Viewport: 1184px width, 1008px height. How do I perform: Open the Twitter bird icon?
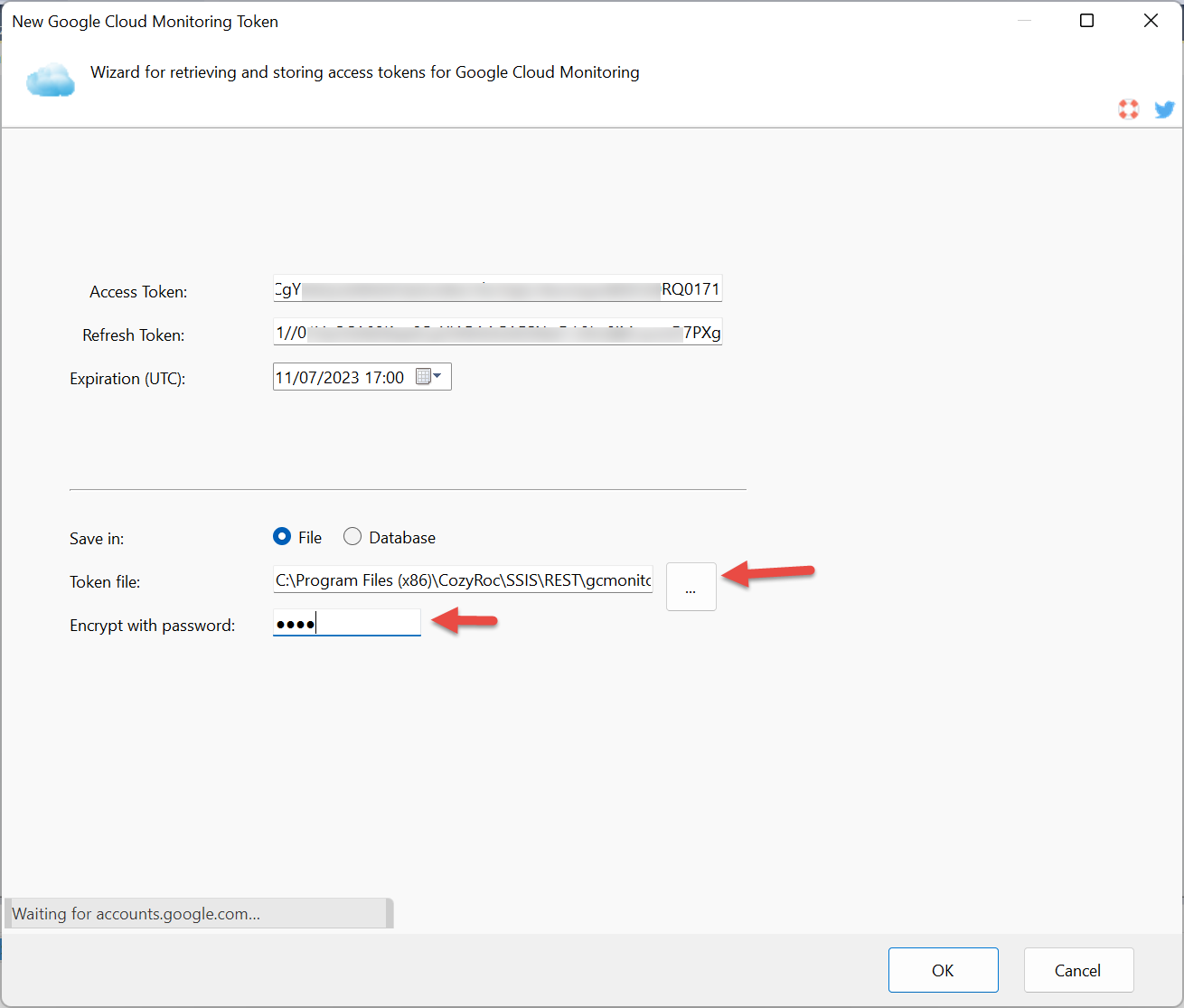tap(1165, 109)
